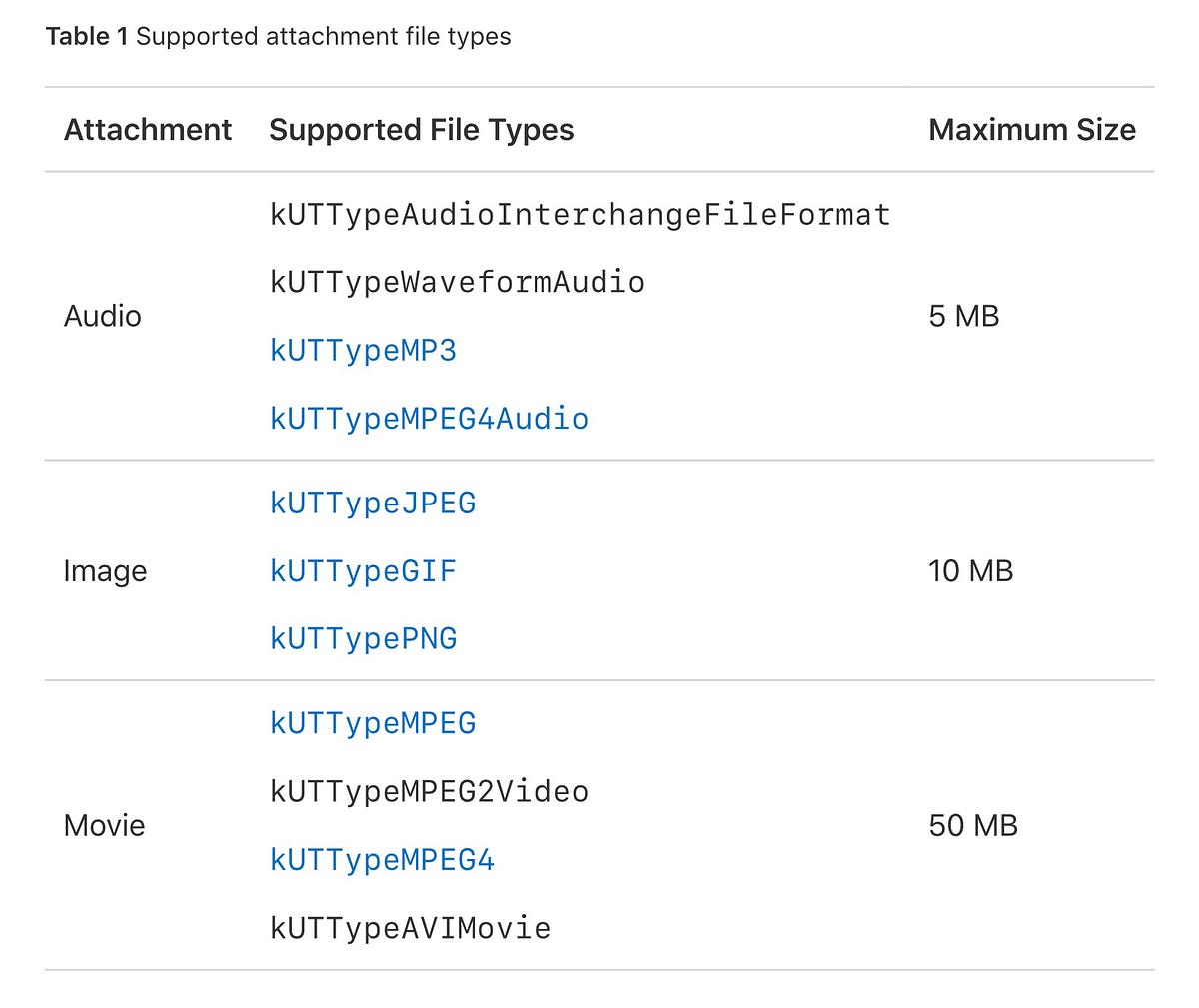
Task: Follow the kUTTypeGIF link
Action: (363, 571)
